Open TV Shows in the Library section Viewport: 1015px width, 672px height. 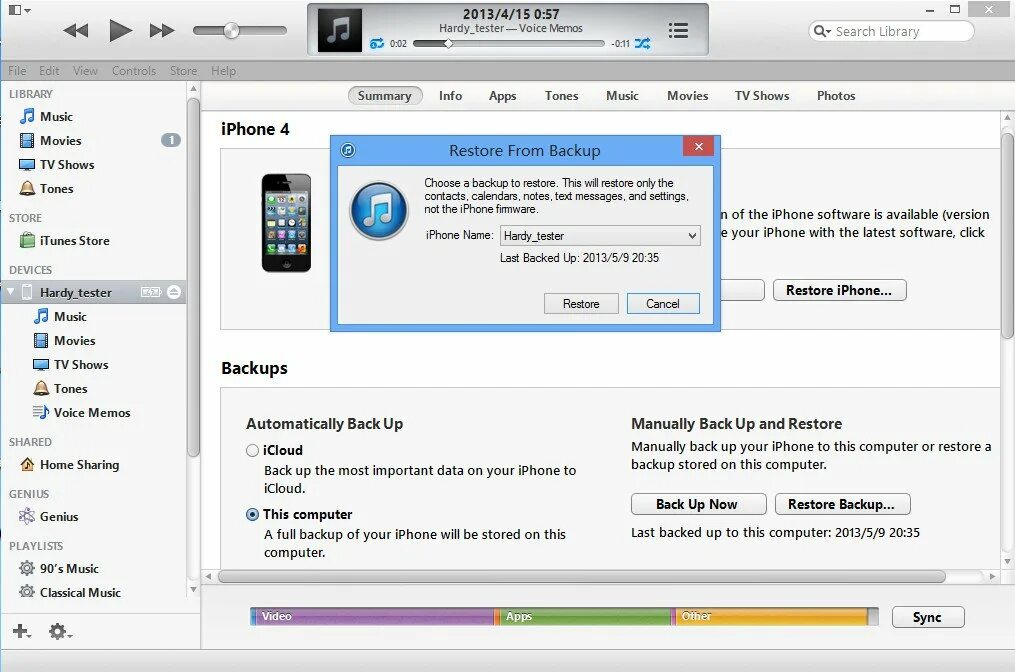pos(94,164)
